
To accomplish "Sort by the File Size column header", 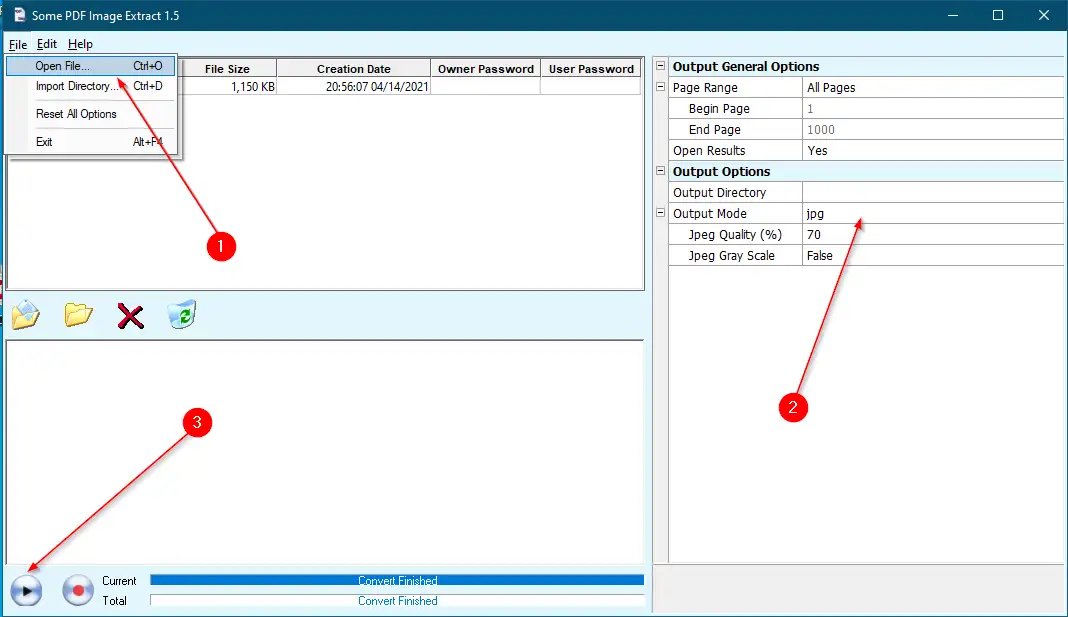I will pyautogui.click(x=227, y=69).
